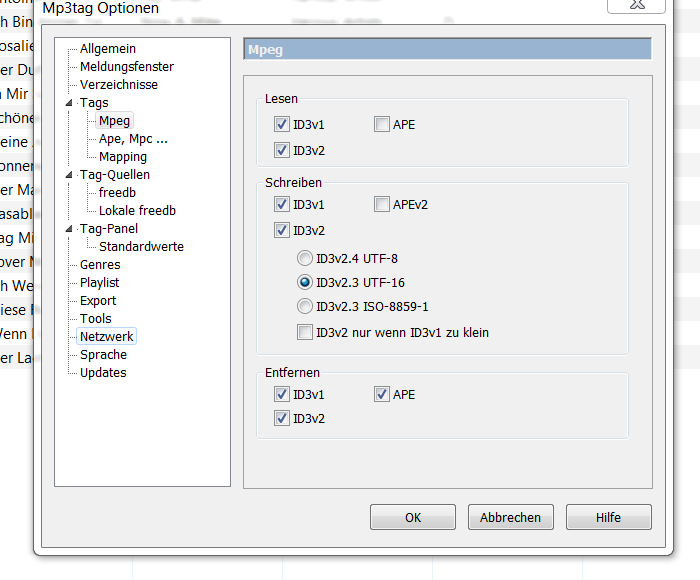700x580 pixels.
Task: Open Lokale freedb settings
Action: coord(138,210)
